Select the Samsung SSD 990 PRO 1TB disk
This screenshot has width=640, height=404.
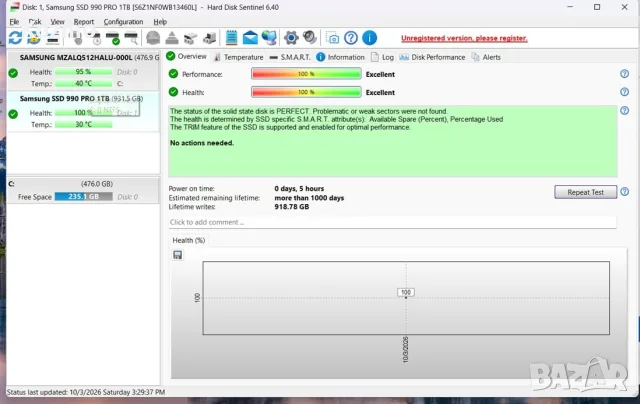point(83,111)
